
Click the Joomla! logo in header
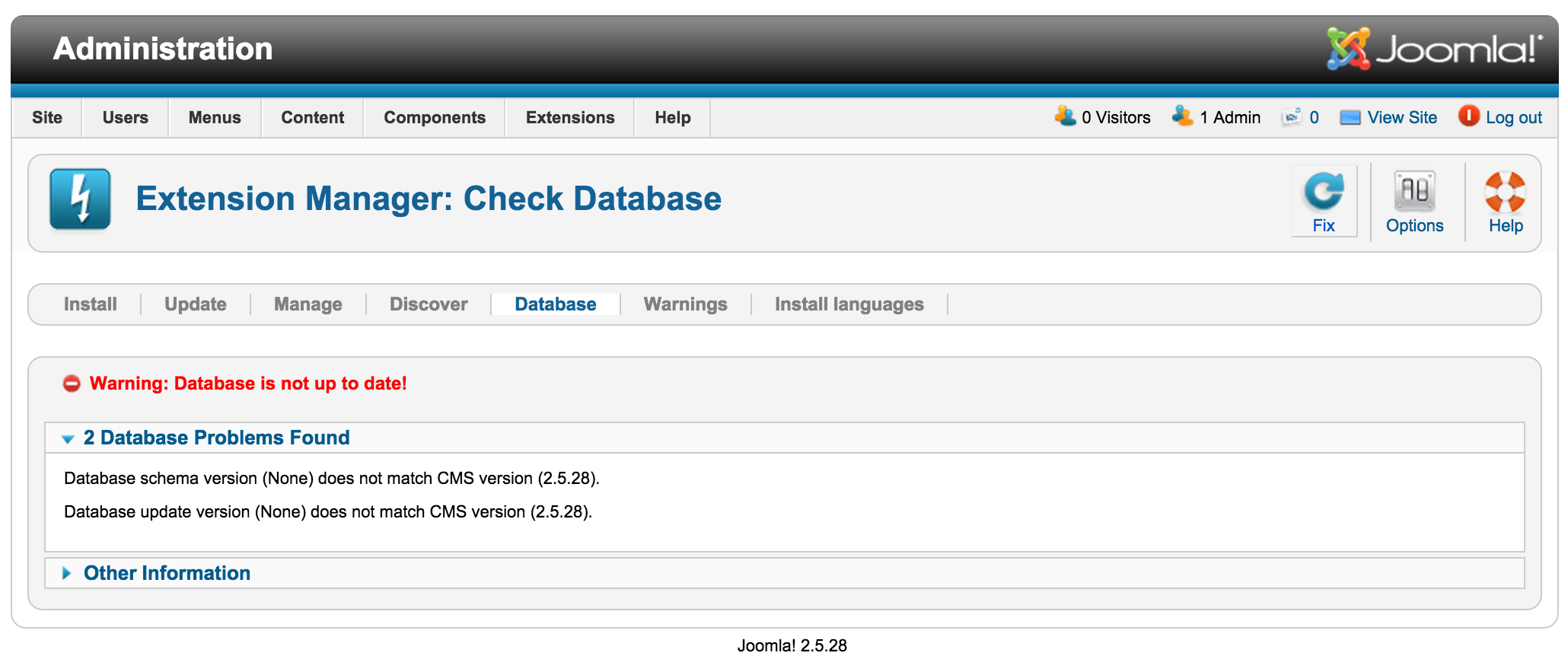(1434, 49)
